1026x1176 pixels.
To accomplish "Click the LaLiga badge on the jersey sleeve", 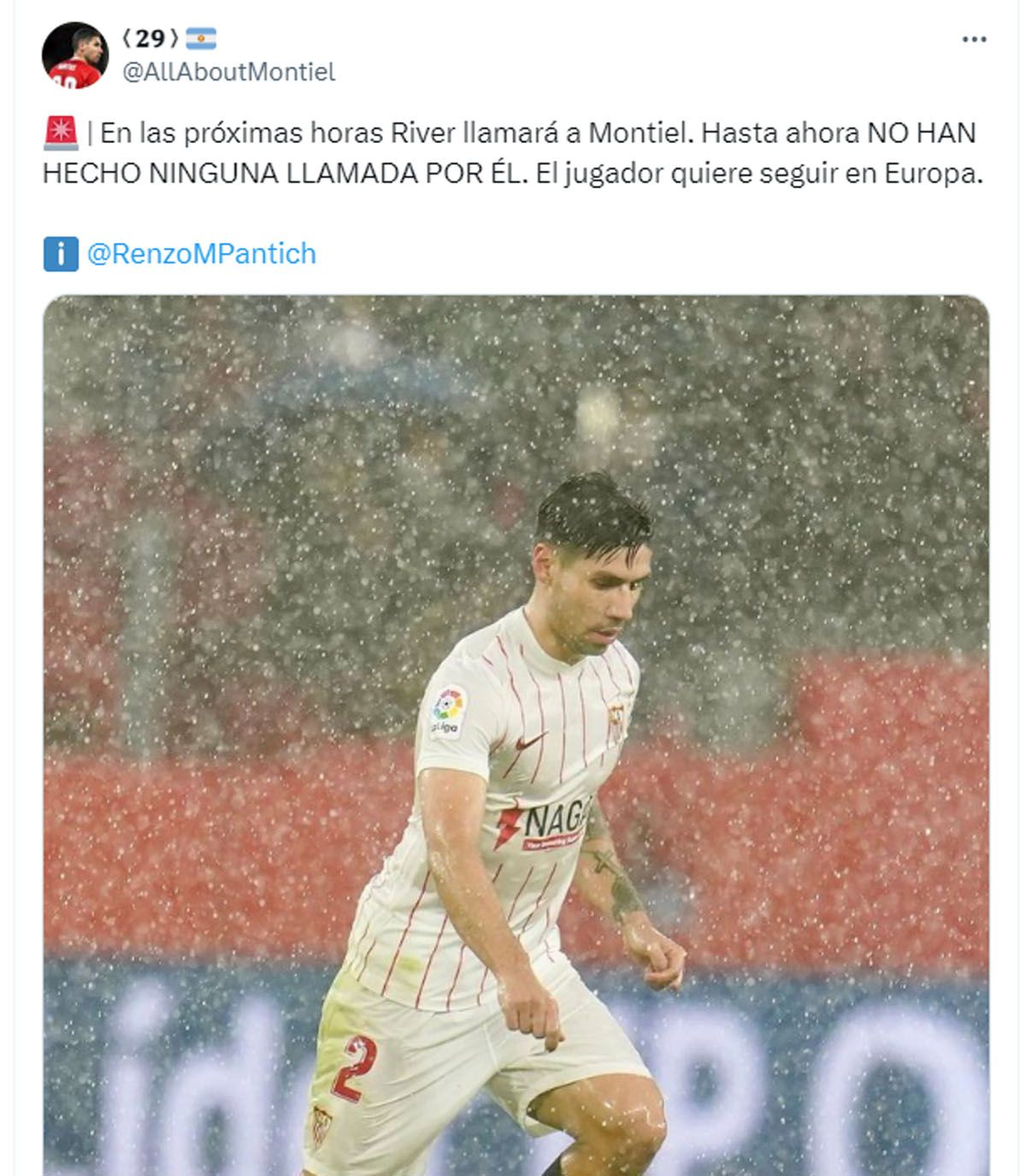I will (447, 711).
